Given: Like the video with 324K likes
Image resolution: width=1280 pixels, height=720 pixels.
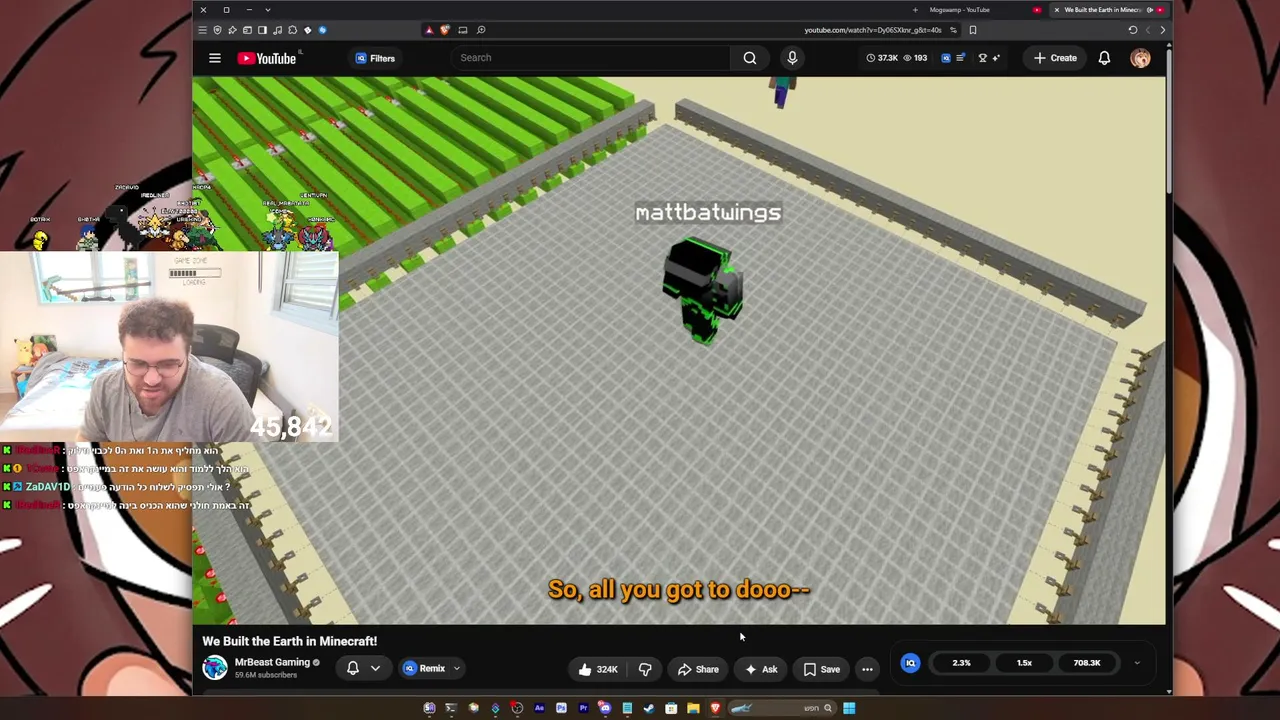Looking at the screenshot, I should [598, 669].
